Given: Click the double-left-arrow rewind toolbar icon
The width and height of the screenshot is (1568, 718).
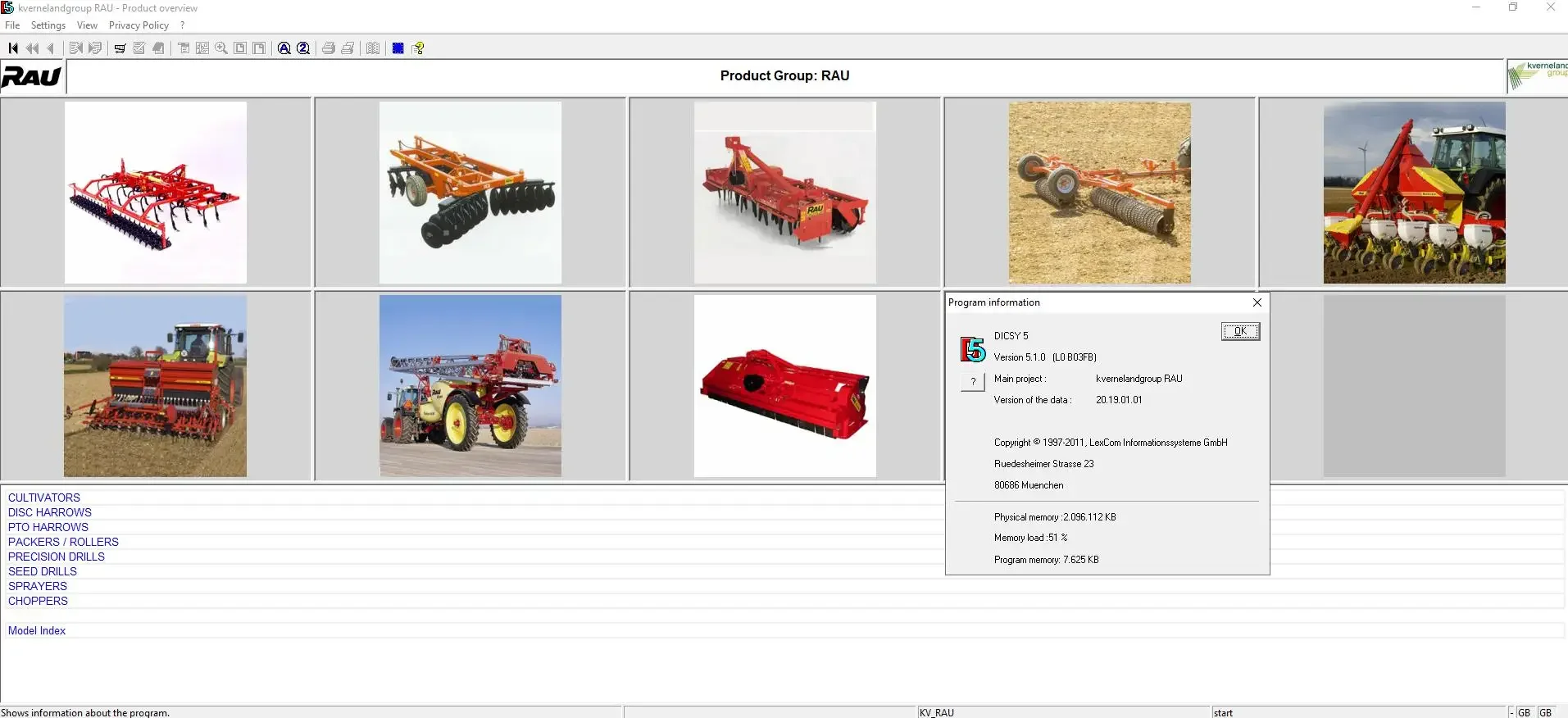Looking at the screenshot, I should click(x=32, y=48).
